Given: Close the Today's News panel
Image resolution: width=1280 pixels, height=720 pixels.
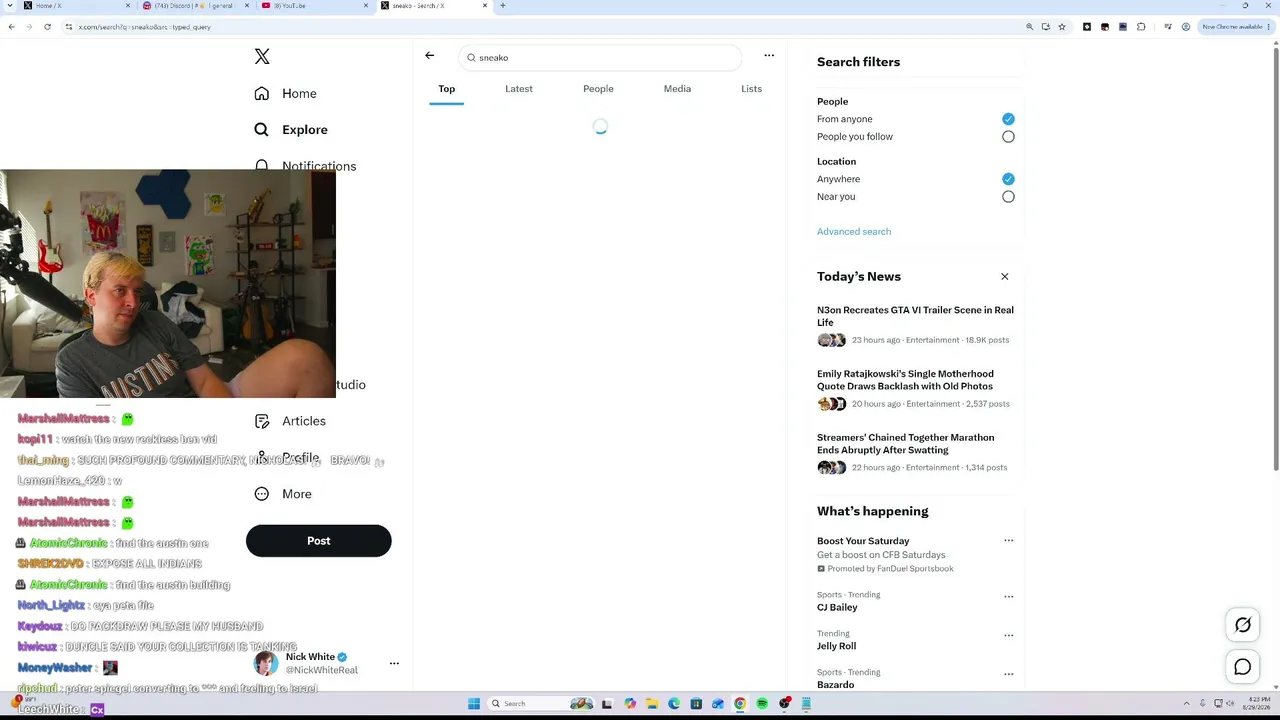Looking at the screenshot, I should (x=1005, y=277).
